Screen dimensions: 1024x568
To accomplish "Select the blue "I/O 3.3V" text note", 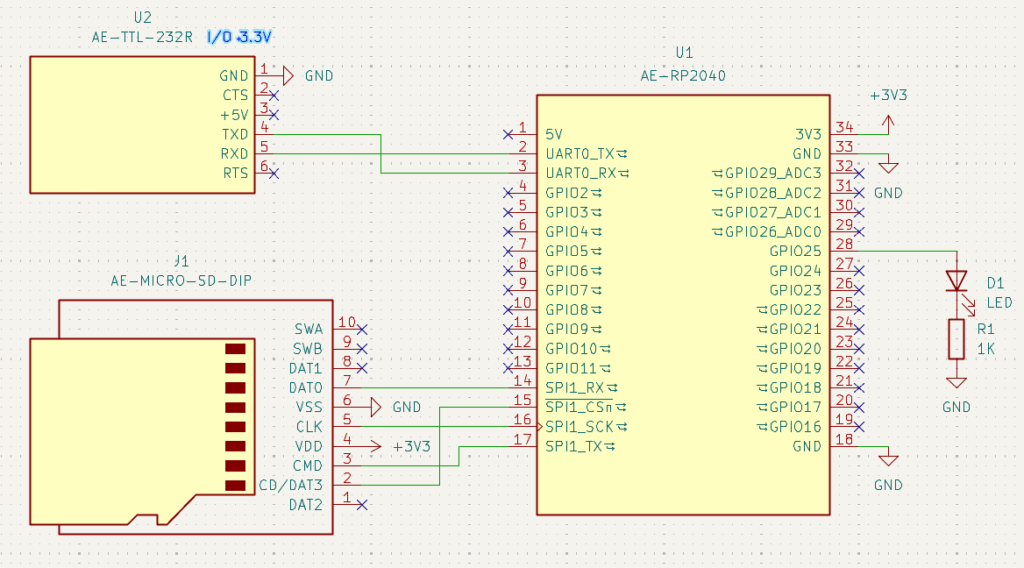I will coord(240,37).
